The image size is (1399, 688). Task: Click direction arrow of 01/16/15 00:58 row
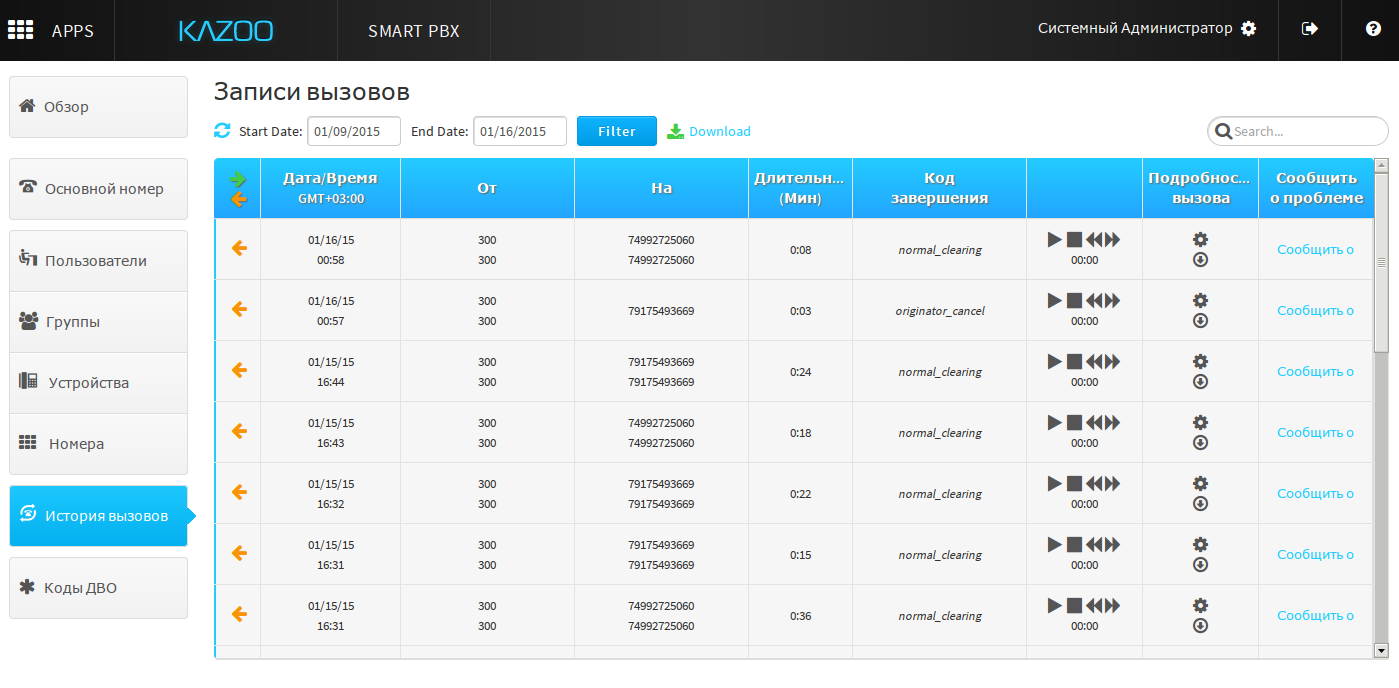pos(239,248)
